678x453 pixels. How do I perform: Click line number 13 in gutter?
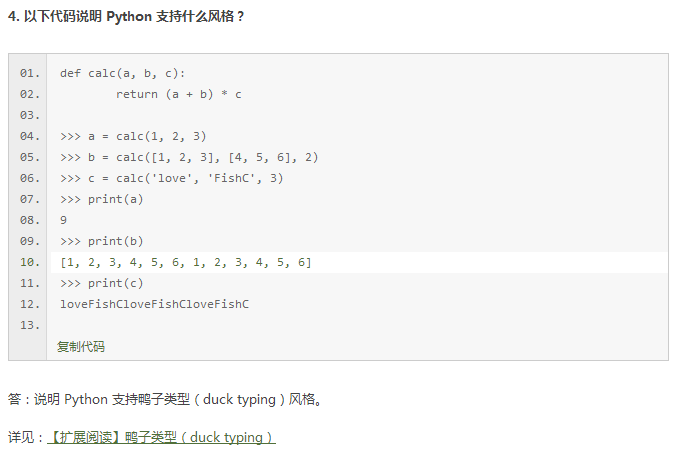pos(29,325)
